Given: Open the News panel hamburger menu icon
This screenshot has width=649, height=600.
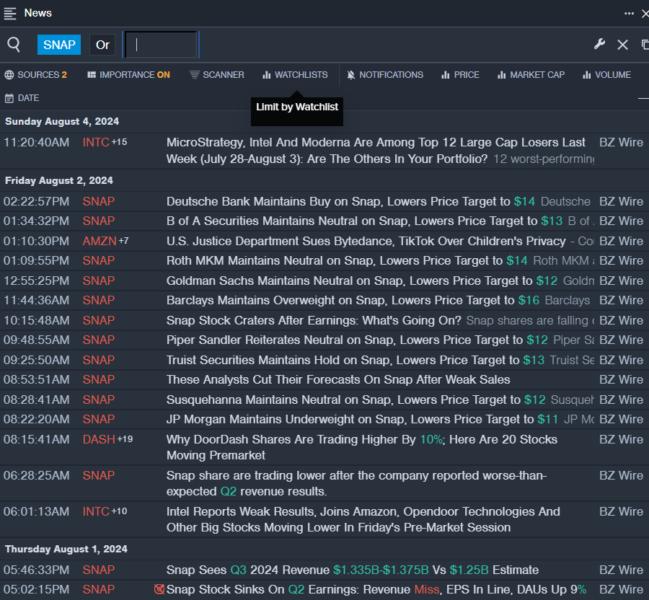Looking at the screenshot, I should click(x=10, y=13).
